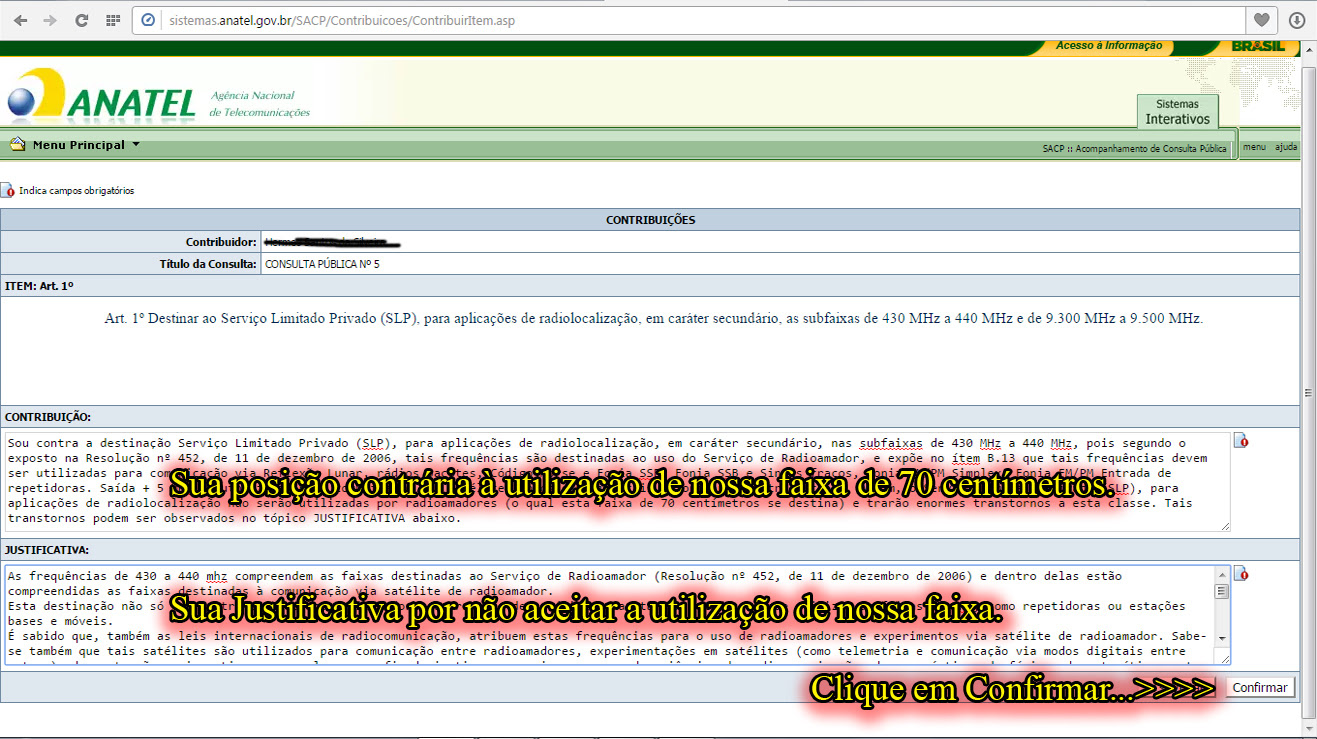Screen dimensions: 1317x739
Task: Click the site info icon in the address bar
Action: pyautogui.click(x=148, y=20)
